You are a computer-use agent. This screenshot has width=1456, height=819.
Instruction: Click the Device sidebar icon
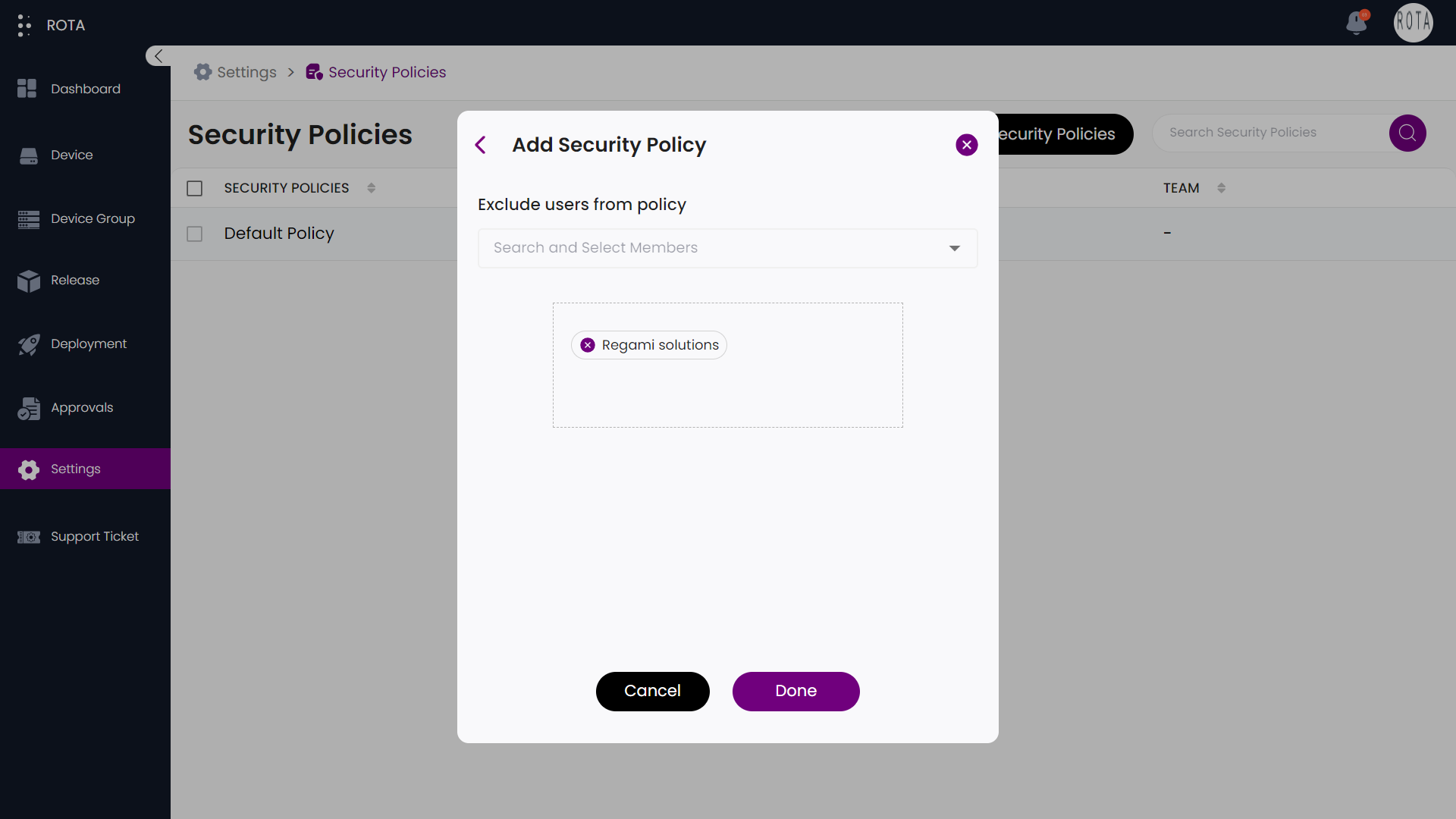(30, 154)
